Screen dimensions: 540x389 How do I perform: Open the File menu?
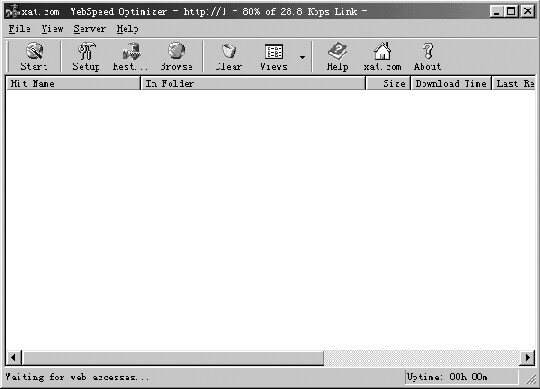pos(19,29)
